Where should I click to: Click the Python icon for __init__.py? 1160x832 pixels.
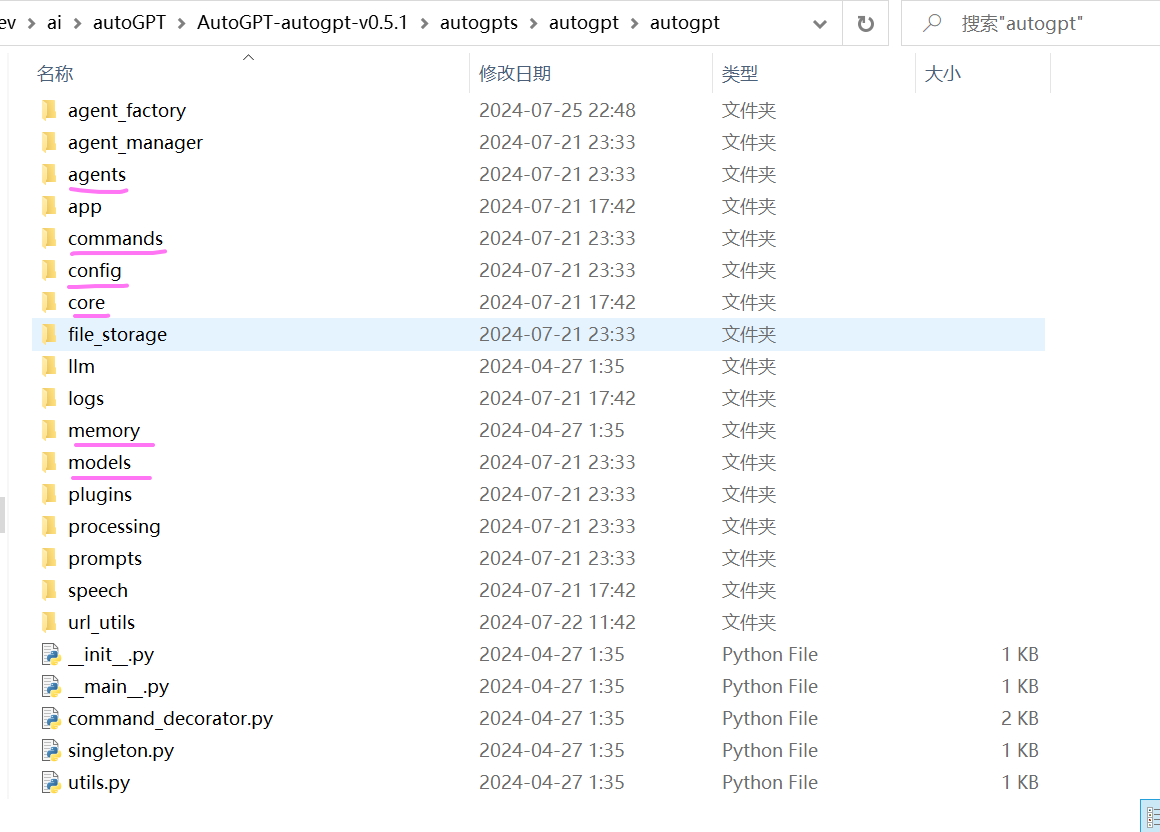[51, 654]
